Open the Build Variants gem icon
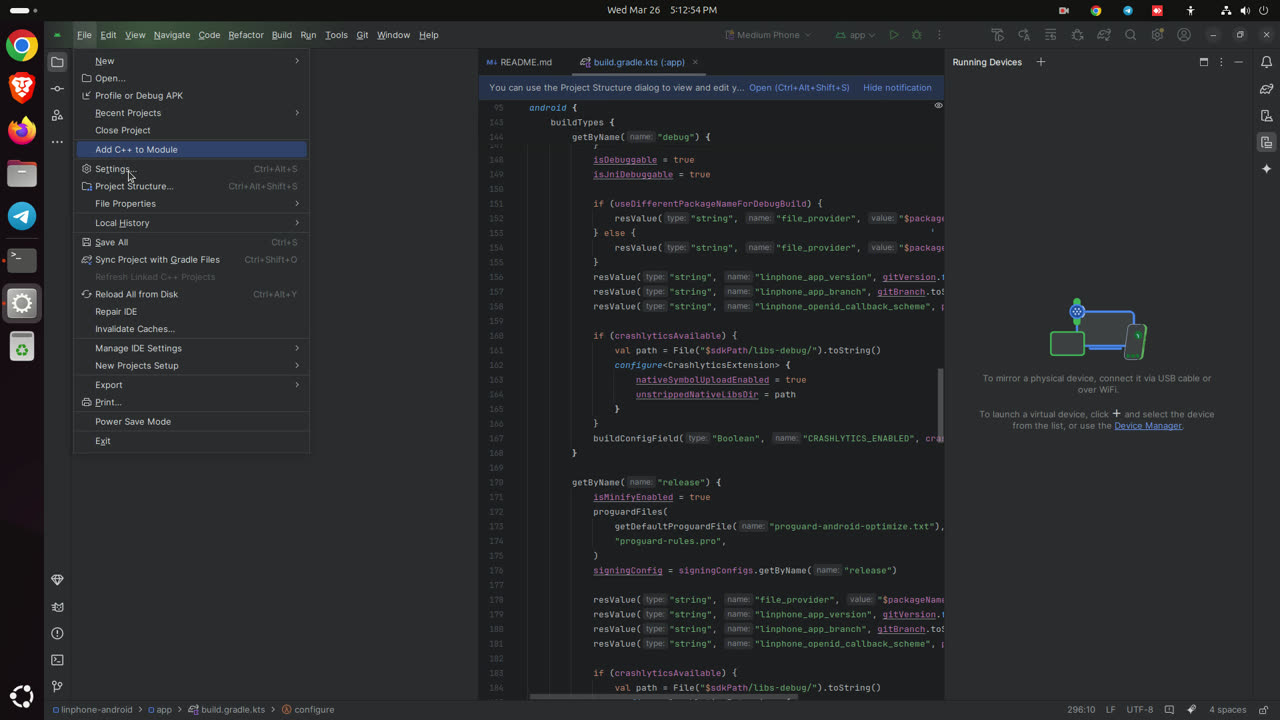The height and width of the screenshot is (720, 1280). coord(57,580)
